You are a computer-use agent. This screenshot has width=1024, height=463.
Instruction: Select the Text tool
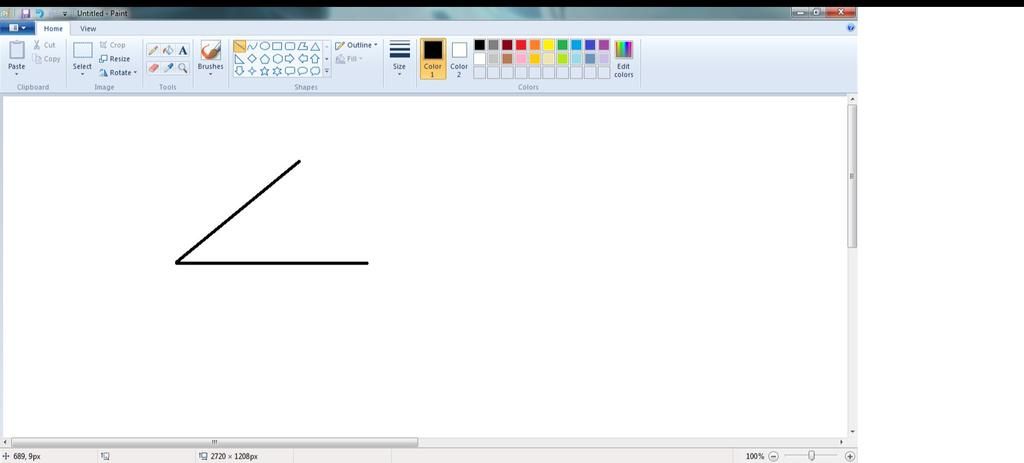click(183, 50)
